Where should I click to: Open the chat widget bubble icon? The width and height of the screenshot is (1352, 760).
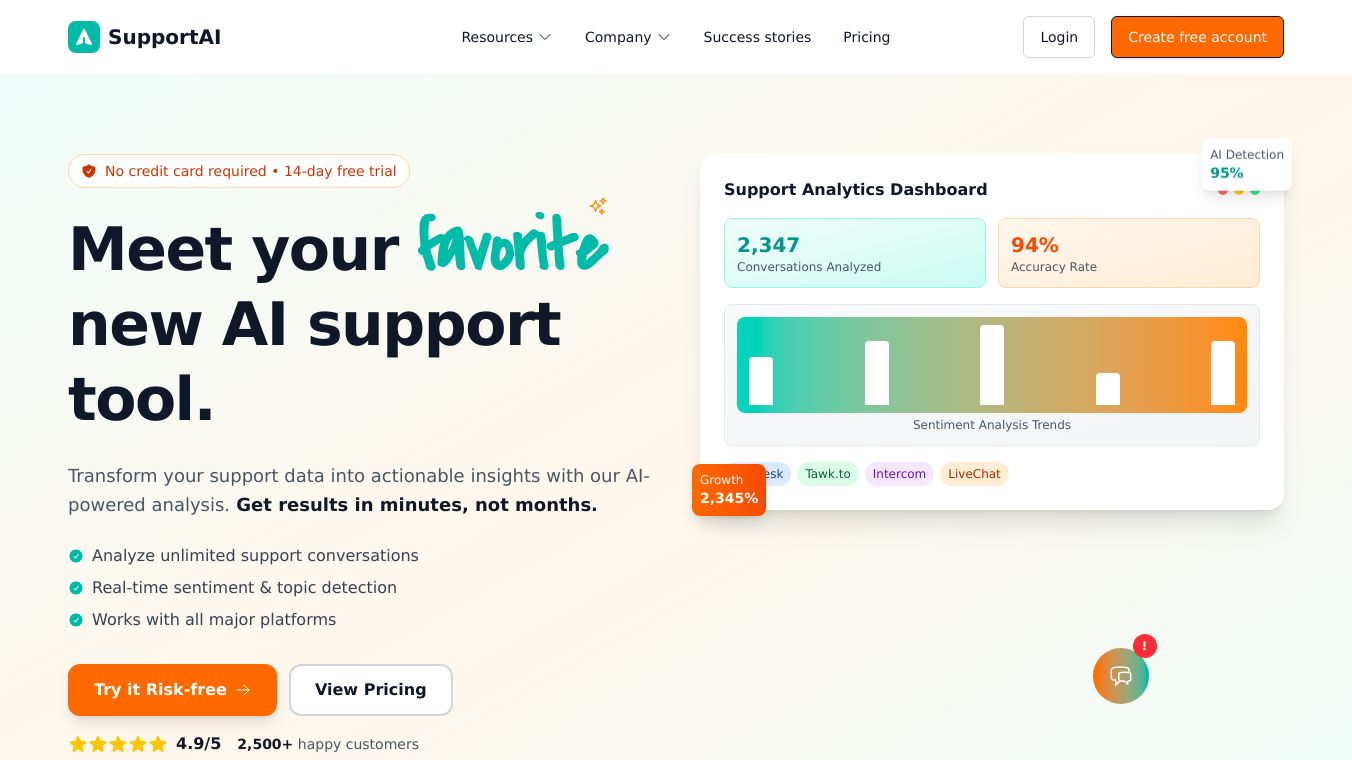point(1121,676)
